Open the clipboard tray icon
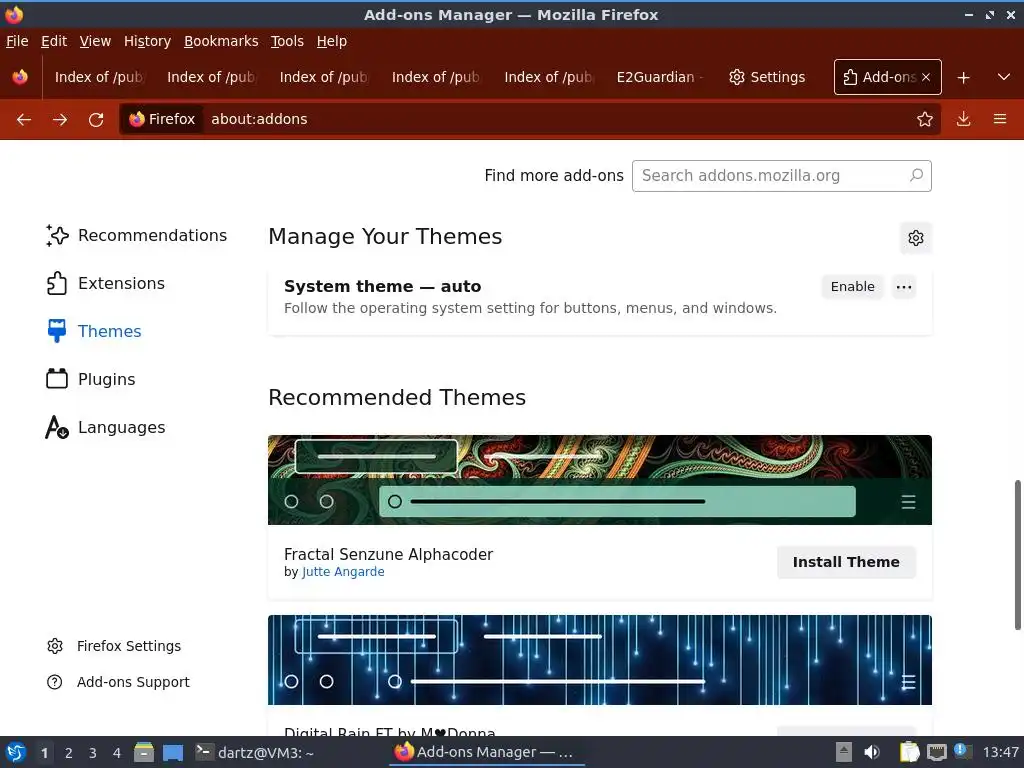The width and height of the screenshot is (1024, 768). pyautogui.click(x=908, y=752)
